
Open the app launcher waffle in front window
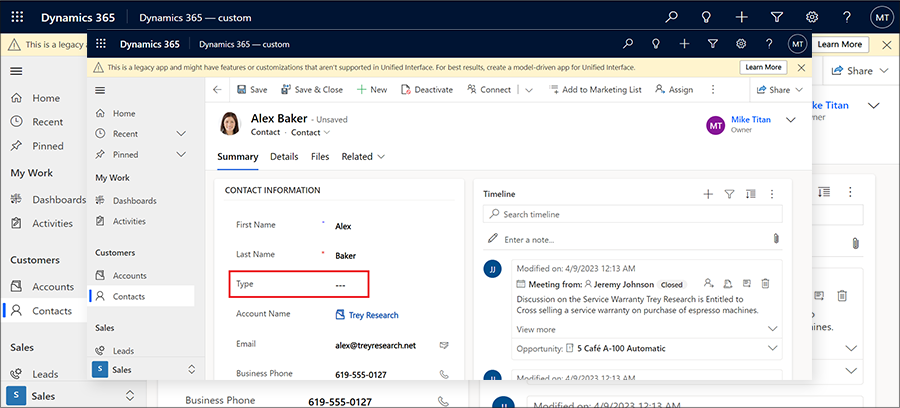click(x=101, y=44)
